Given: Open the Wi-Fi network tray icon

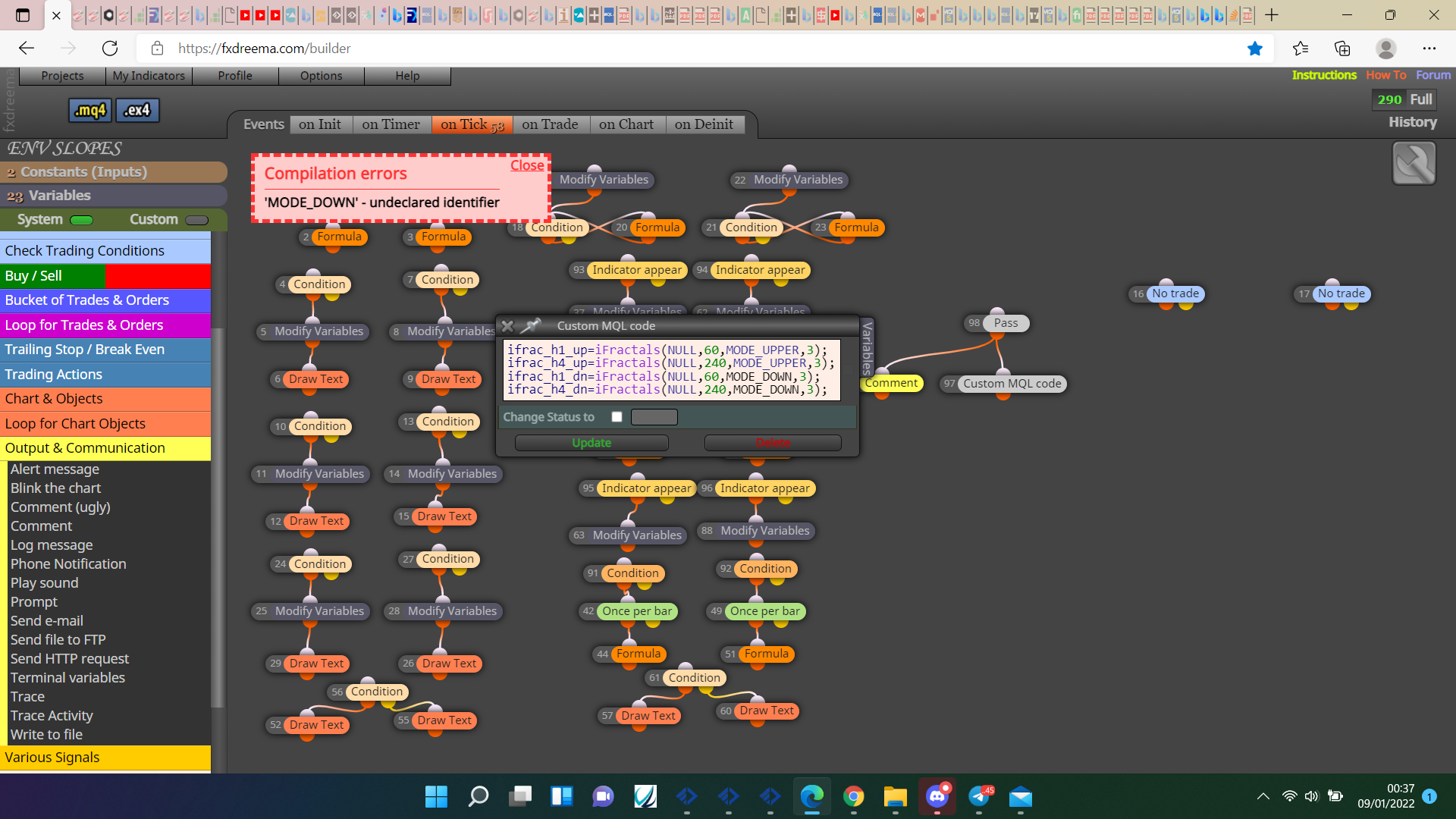Looking at the screenshot, I should [x=1289, y=796].
